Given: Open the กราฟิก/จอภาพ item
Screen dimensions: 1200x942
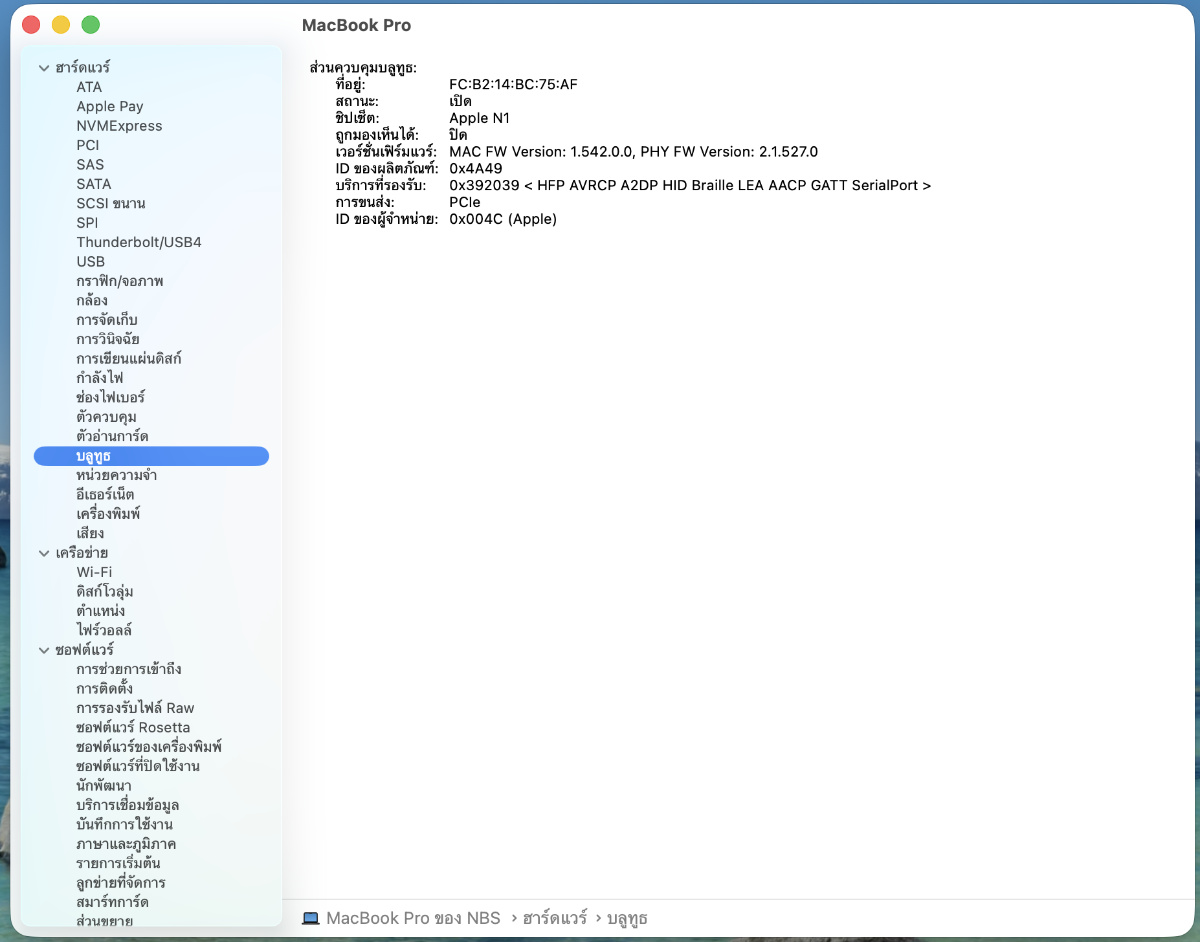Looking at the screenshot, I should [120, 281].
